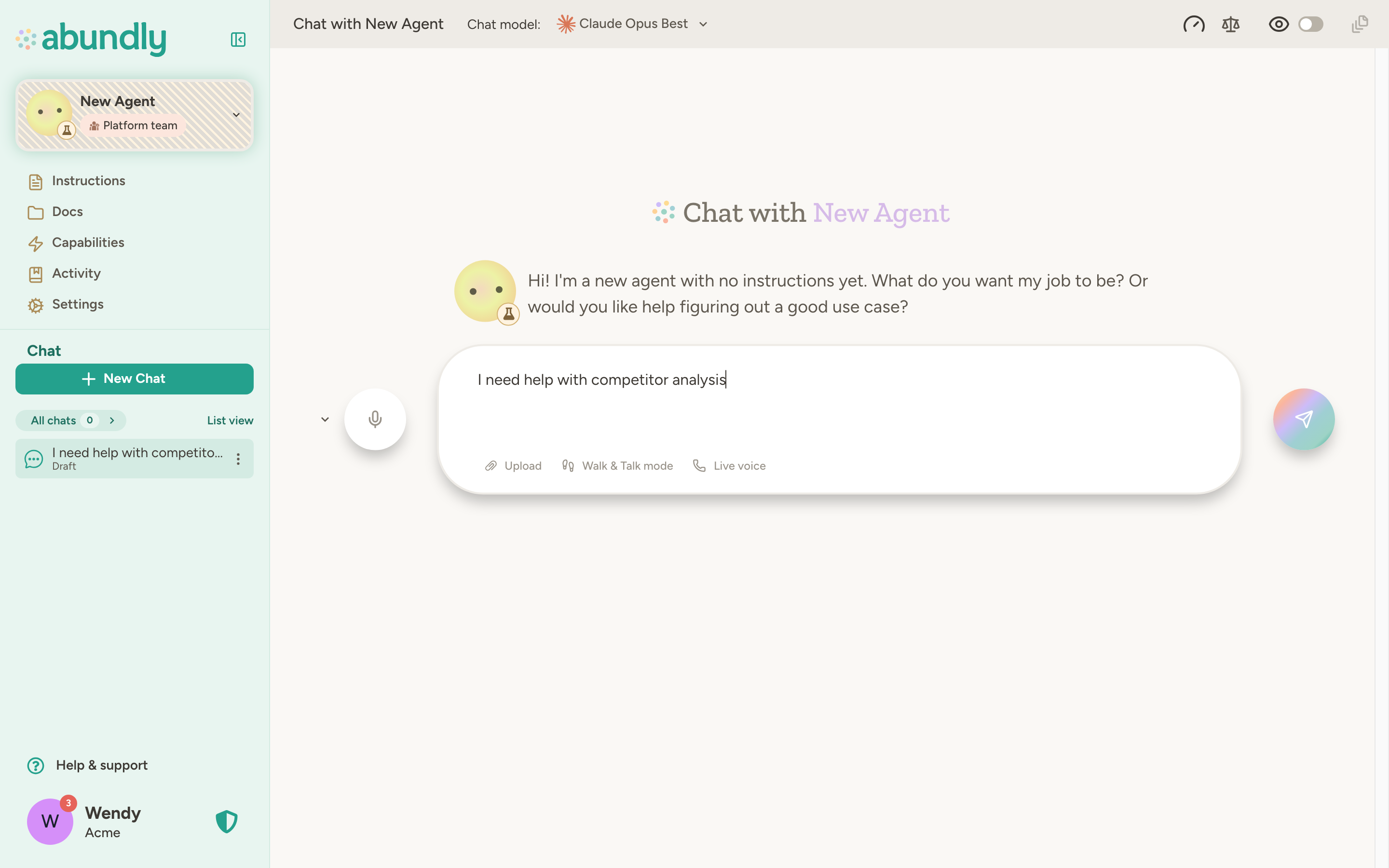The width and height of the screenshot is (1389, 868).
Task: Click Platform team badge
Action: [133, 126]
